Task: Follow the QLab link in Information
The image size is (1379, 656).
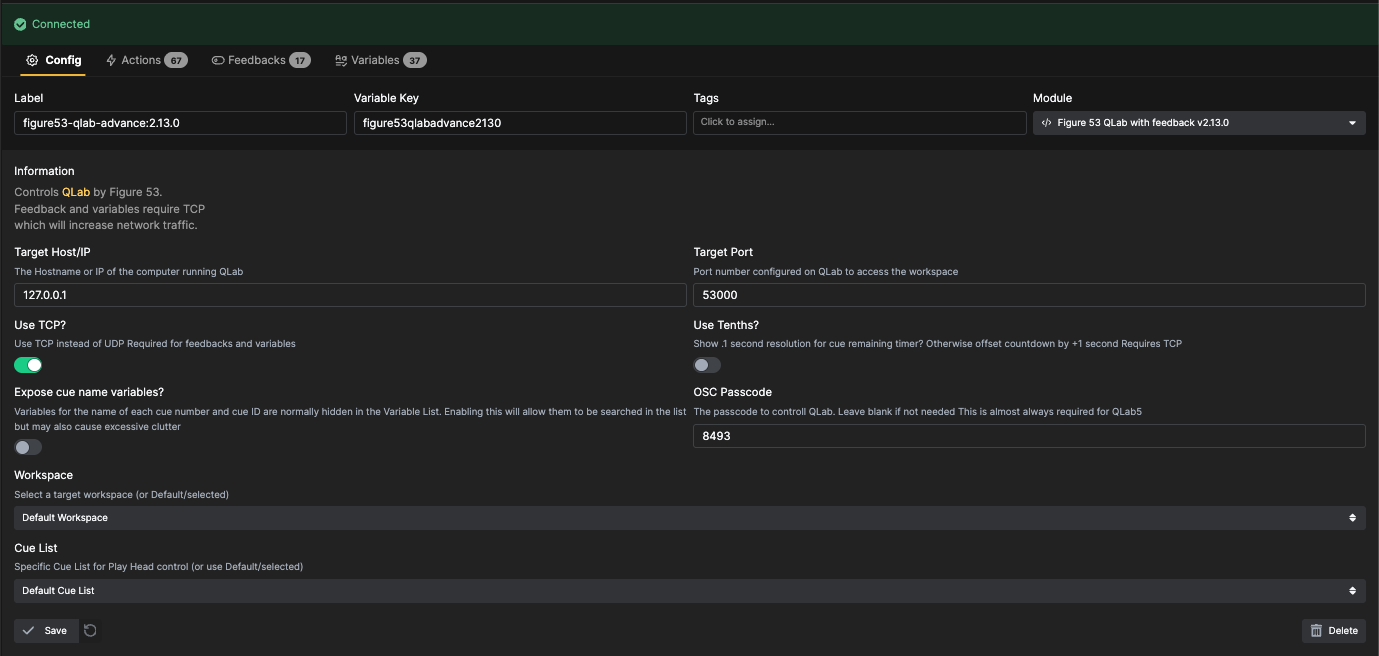Action: tap(76, 191)
